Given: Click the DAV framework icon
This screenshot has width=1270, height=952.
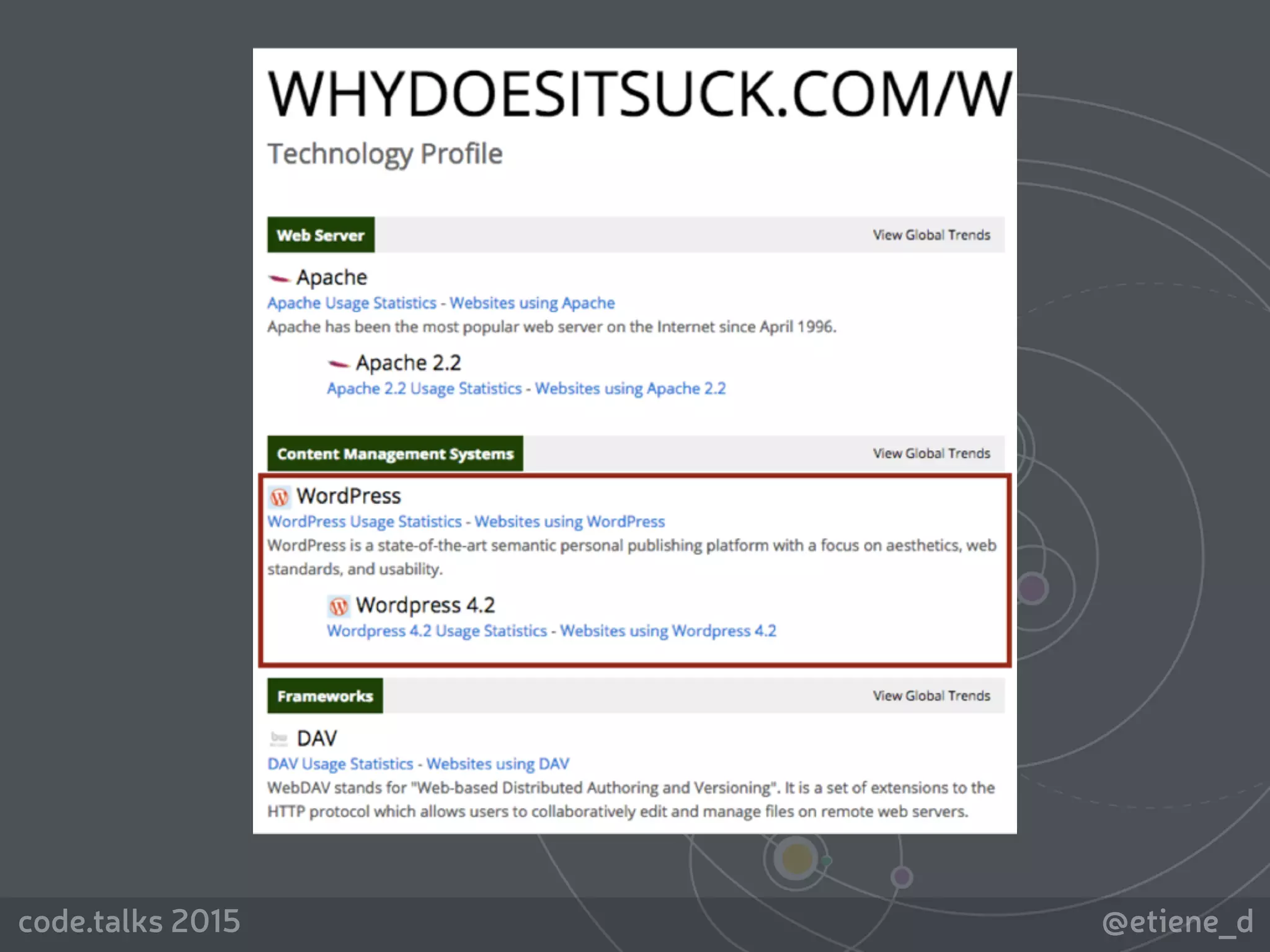Looking at the screenshot, I should 279,739.
